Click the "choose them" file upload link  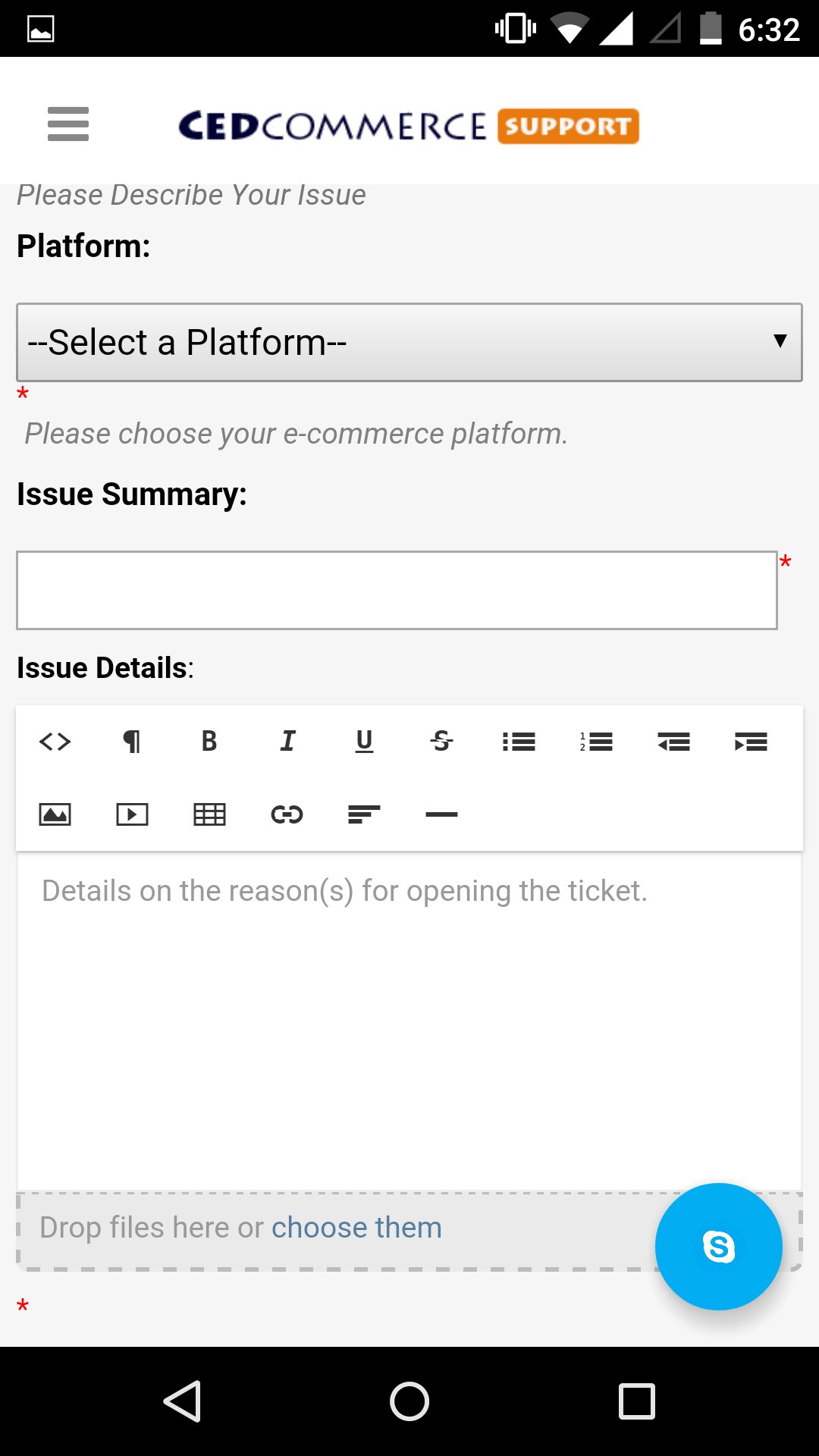point(356,1228)
